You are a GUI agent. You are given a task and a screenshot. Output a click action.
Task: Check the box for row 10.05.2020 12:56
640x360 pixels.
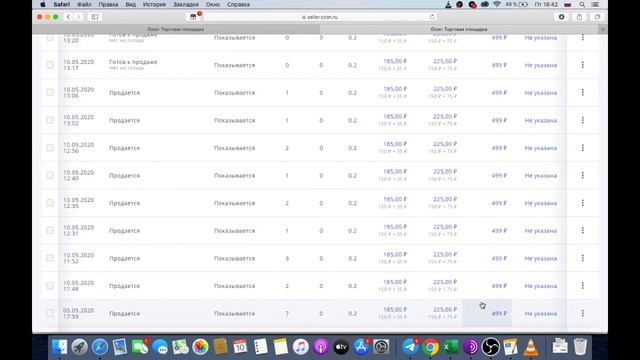50,148
